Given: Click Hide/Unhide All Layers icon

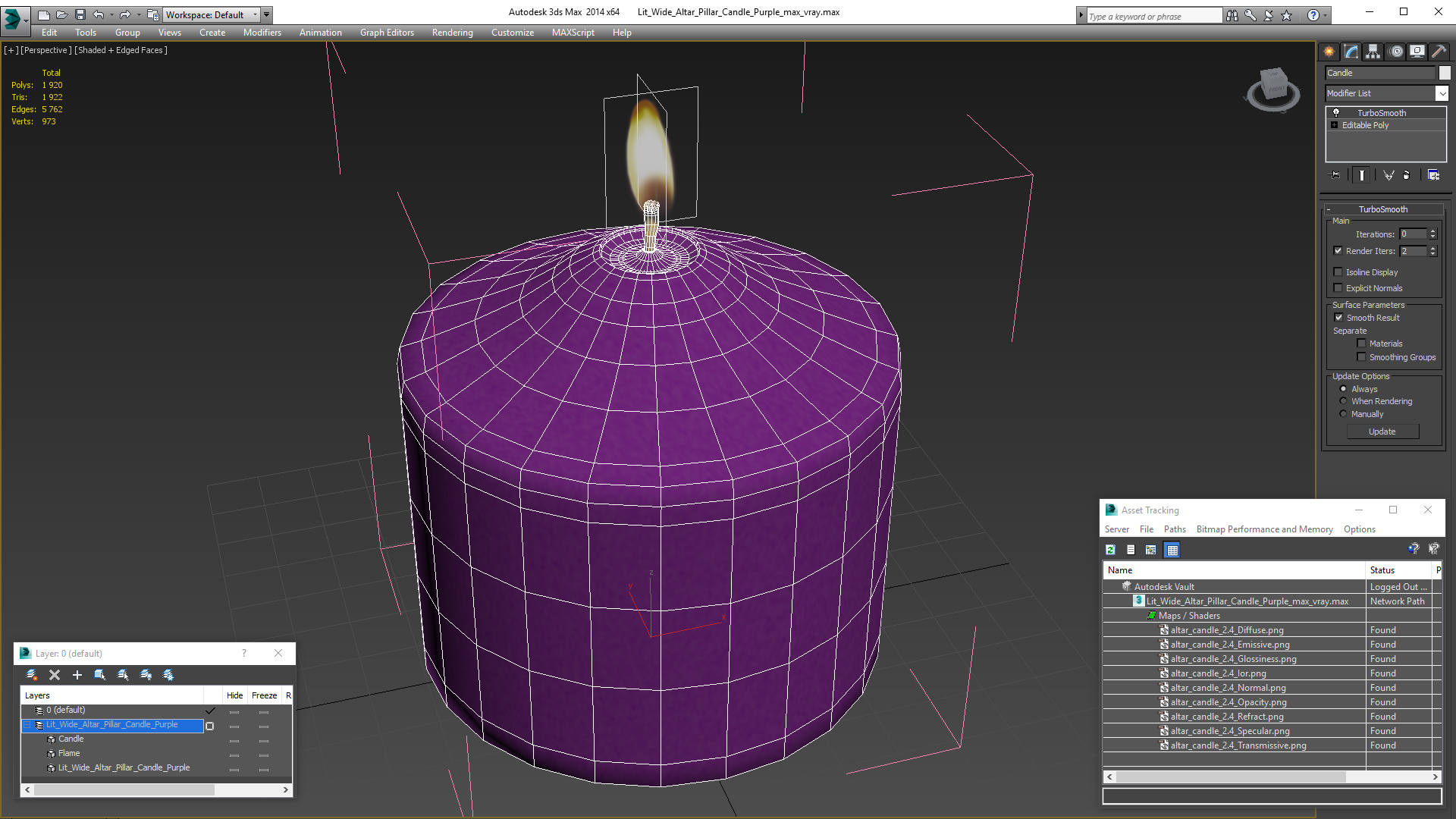Looking at the screenshot, I should click(x=146, y=675).
